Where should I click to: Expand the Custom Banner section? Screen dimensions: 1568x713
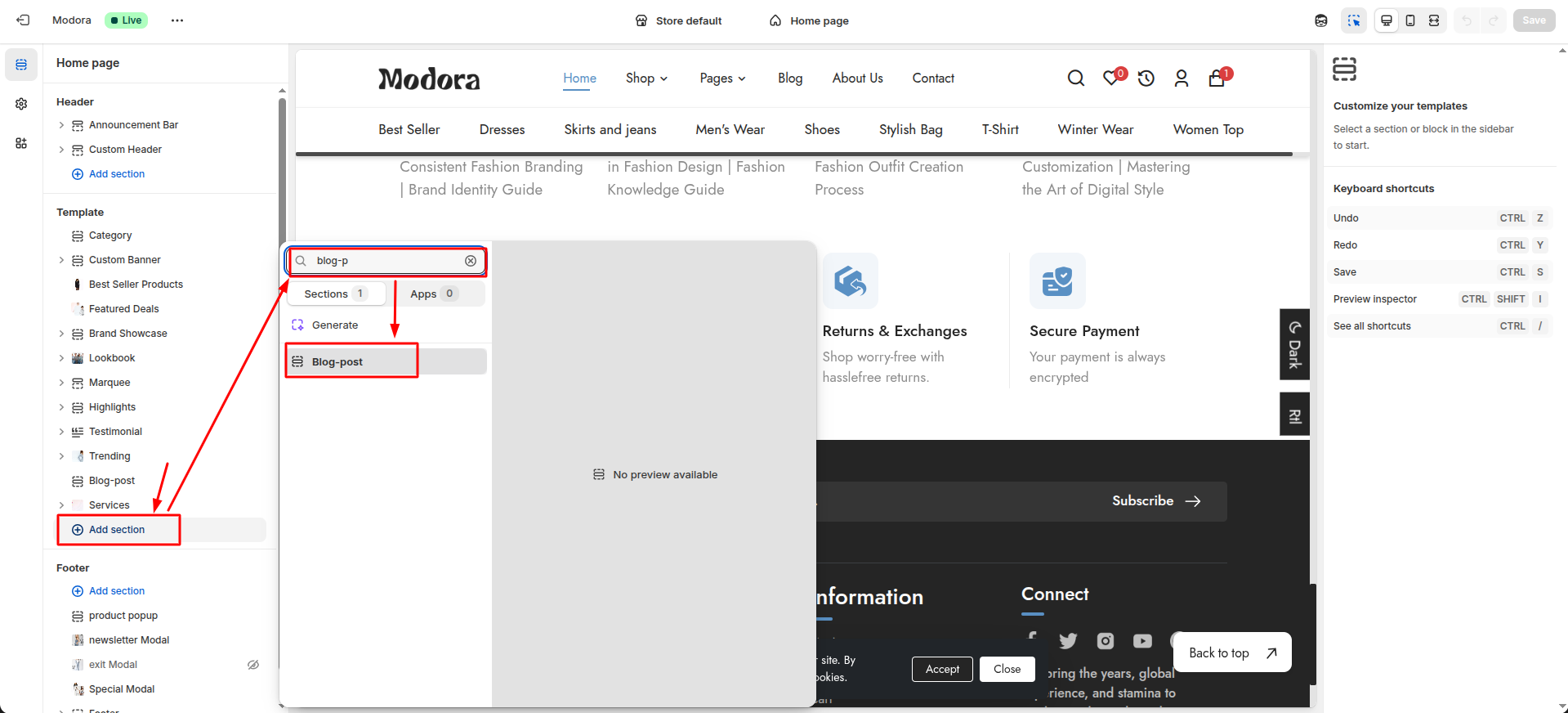click(x=61, y=260)
